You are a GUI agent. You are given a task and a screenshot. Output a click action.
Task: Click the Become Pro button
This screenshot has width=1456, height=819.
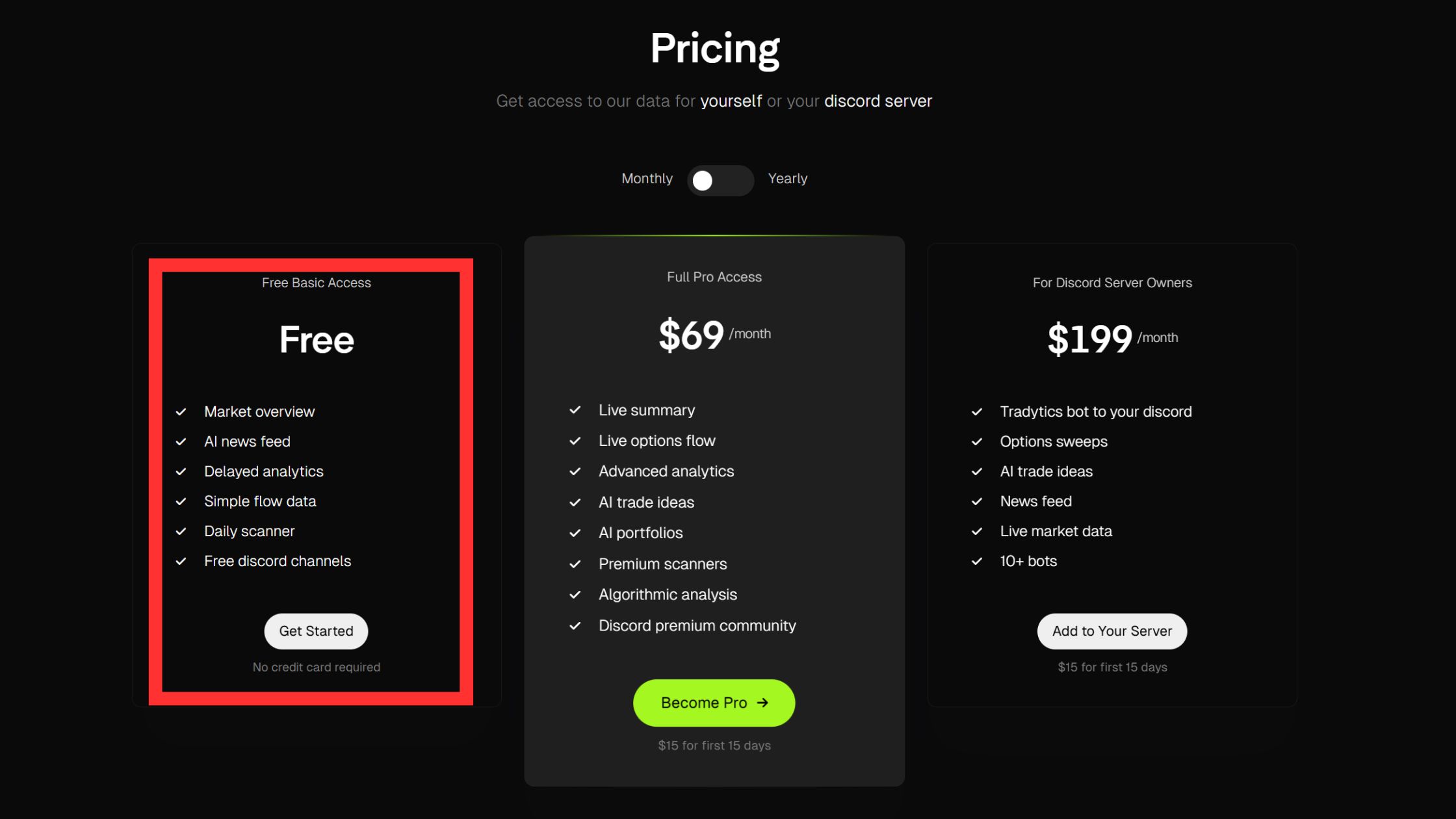point(714,703)
